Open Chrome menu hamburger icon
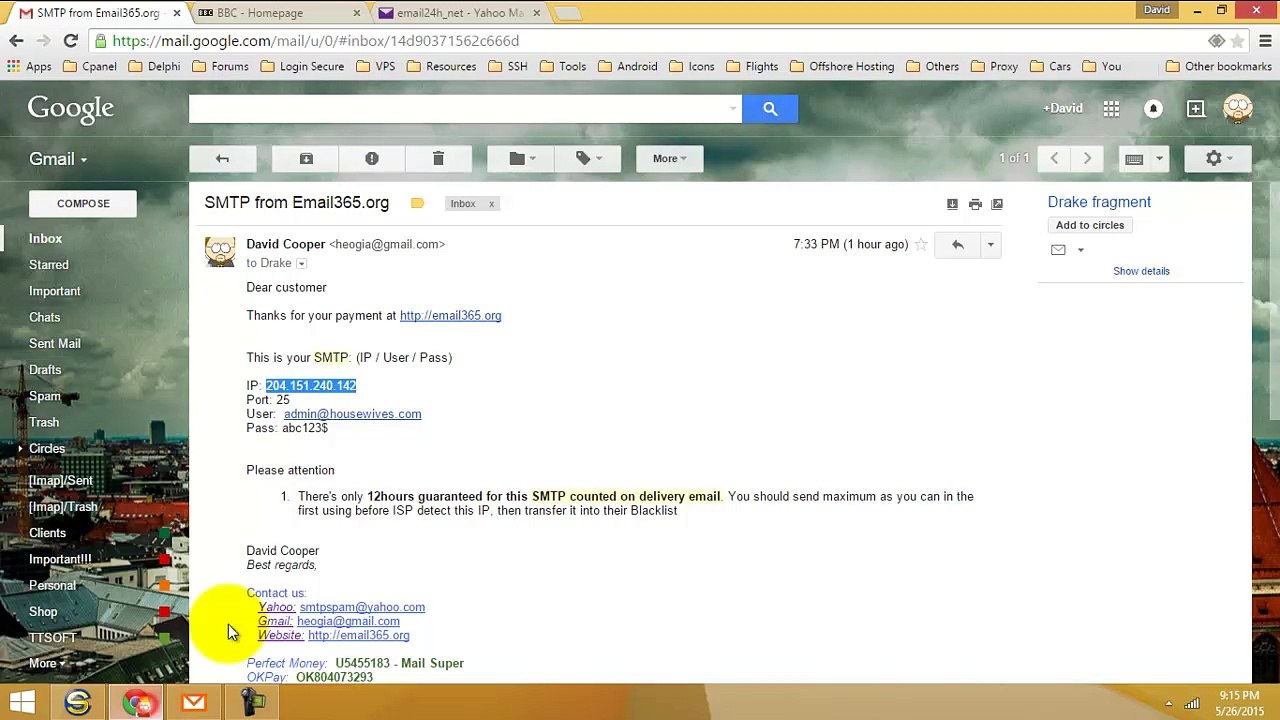Image resolution: width=1280 pixels, height=720 pixels. (x=1265, y=41)
